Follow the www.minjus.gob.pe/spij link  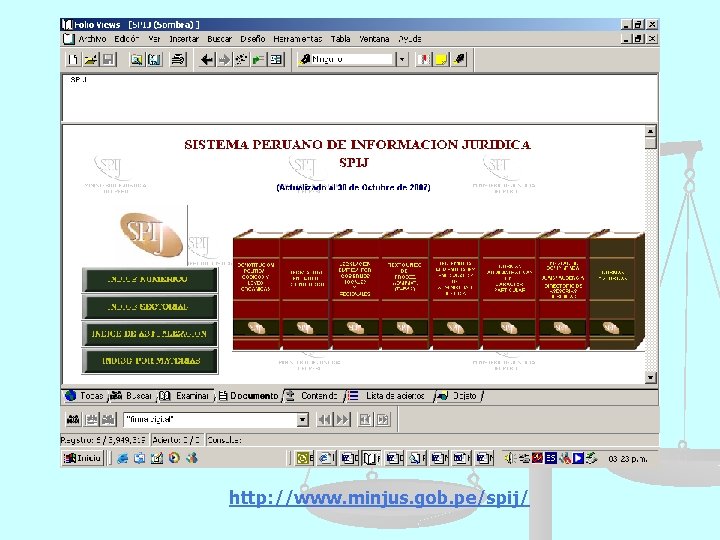tap(378, 498)
